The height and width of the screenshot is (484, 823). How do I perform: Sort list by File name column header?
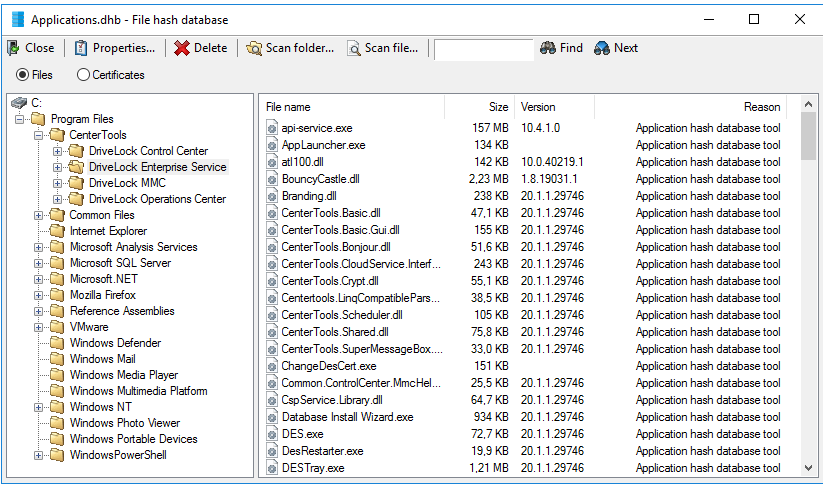click(x=350, y=107)
